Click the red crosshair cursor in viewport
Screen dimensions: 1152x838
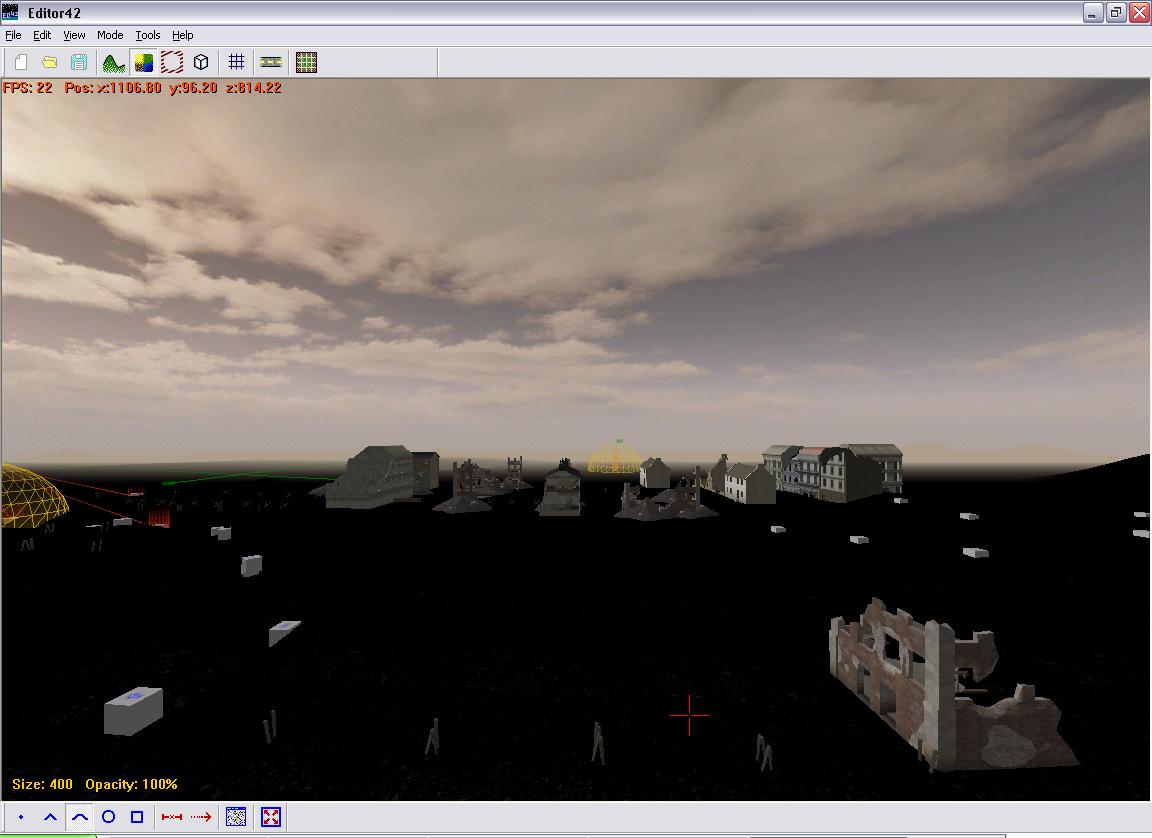pyautogui.click(x=689, y=714)
